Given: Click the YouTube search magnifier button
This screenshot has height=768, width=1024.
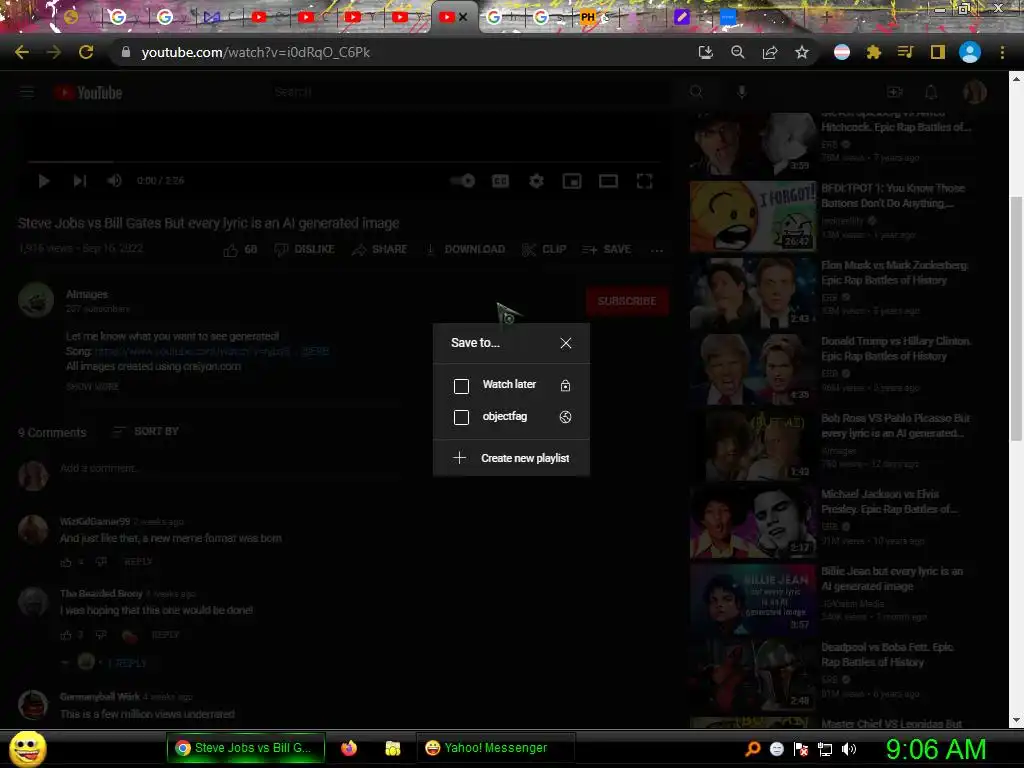Looking at the screenshot, I should tap(696, 92).
